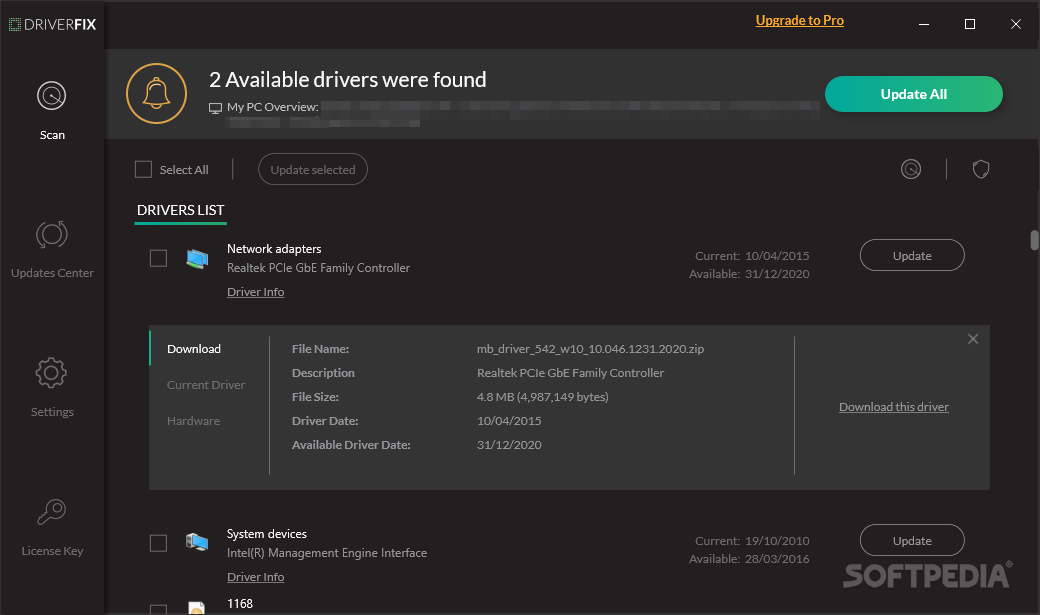Click the file size value 4.8 MB (4,987,149 bytes)
The image size is (1040, 615).
point(543,397)
